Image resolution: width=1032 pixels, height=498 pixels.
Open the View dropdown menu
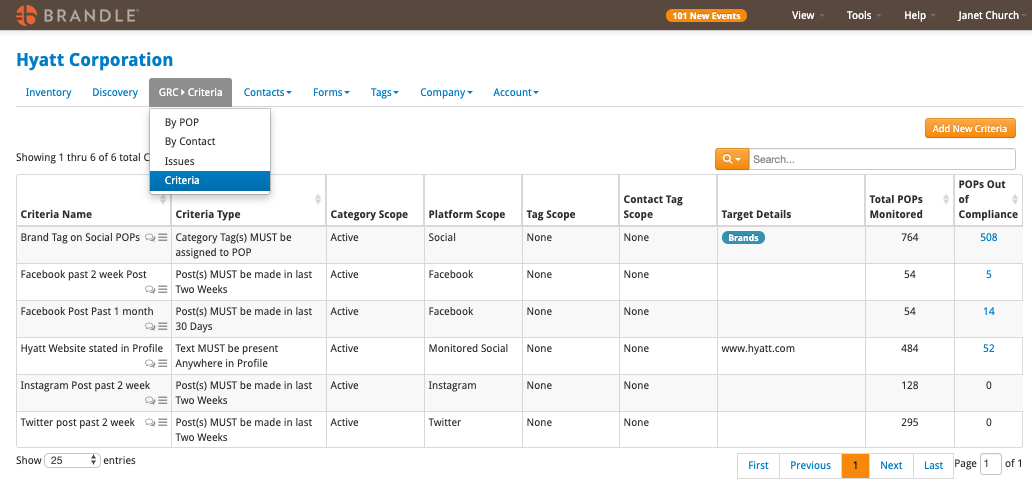click(808, 15)
